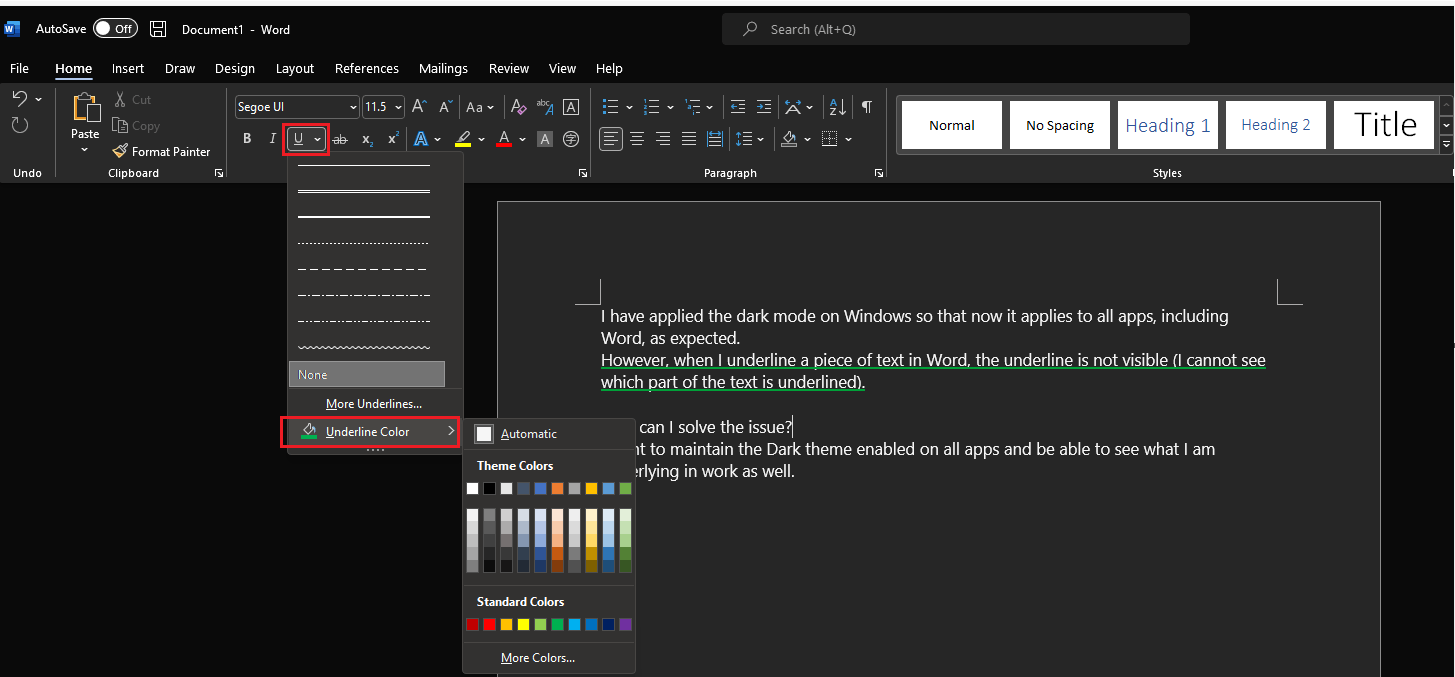Toggle AutoSave switch
The height and width of the screenshot is (677, 1455).
(115, 29)
